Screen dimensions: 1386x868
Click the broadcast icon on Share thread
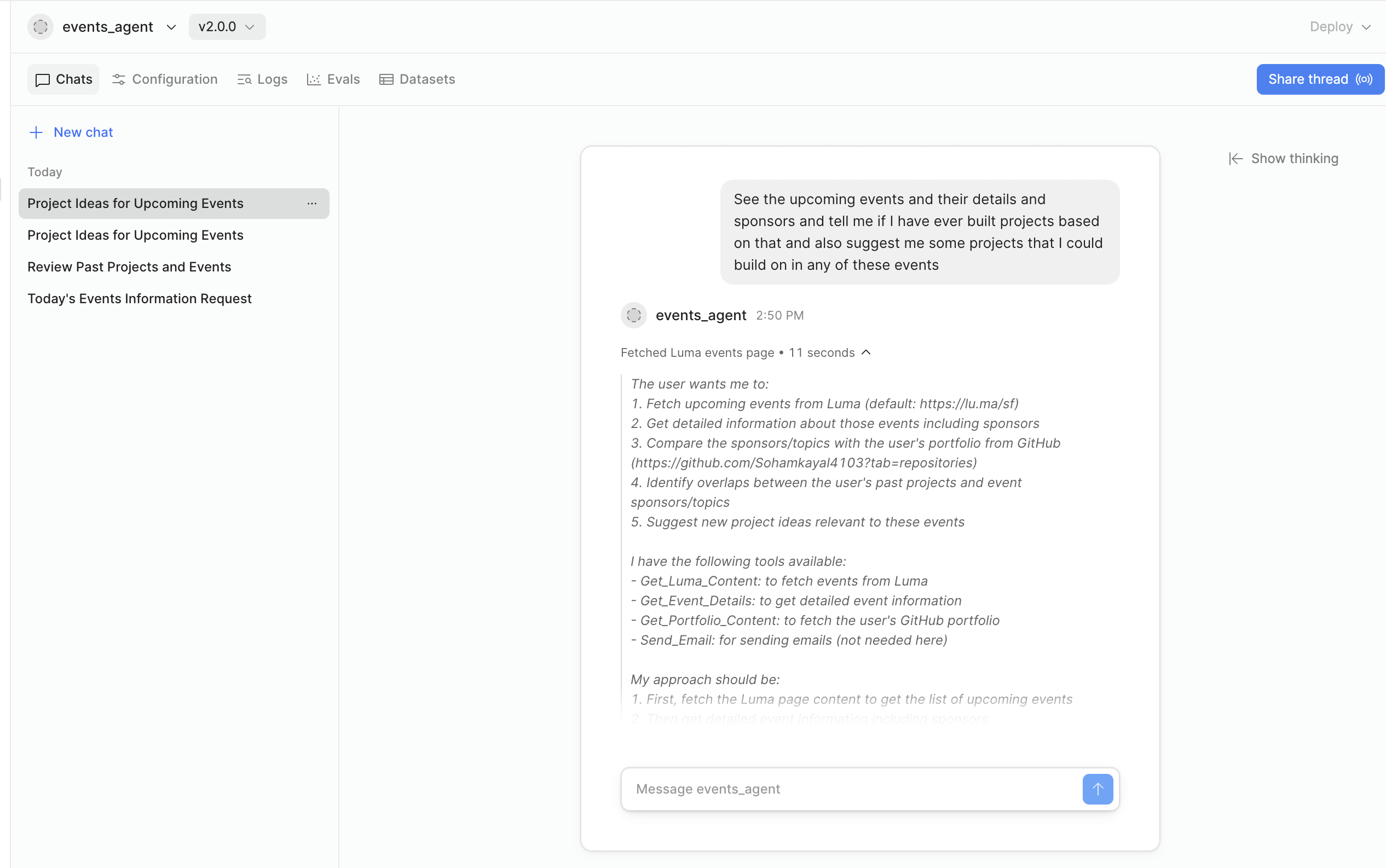[x=1364, y=79]
